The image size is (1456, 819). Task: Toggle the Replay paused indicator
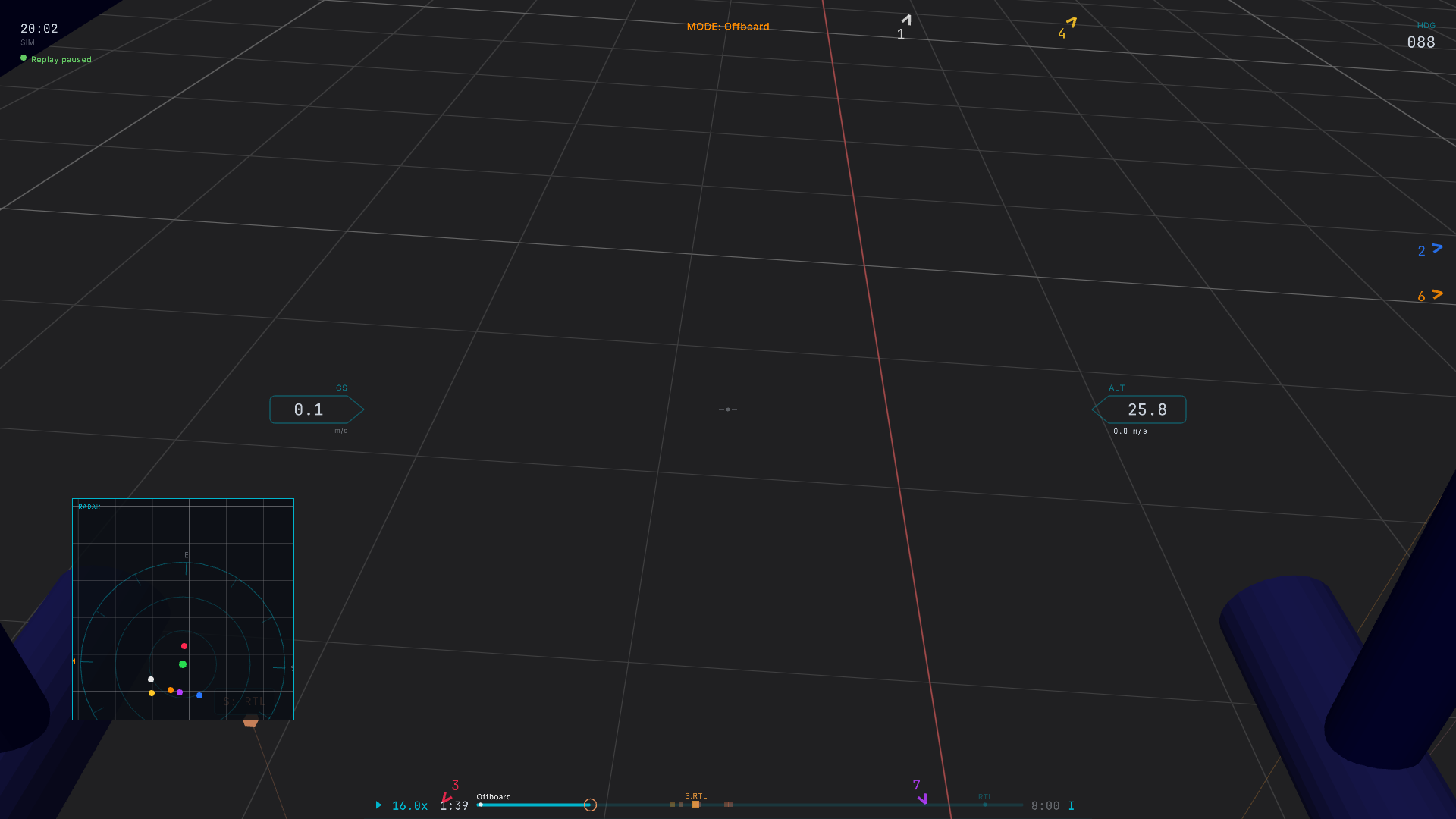click(x=55, y=59)
